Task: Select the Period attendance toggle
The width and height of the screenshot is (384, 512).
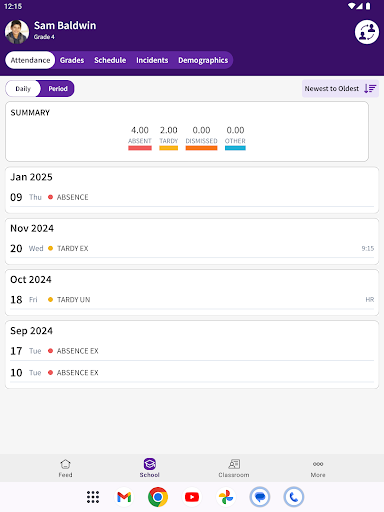Action: pyautogui.click(x=58, y=89)
